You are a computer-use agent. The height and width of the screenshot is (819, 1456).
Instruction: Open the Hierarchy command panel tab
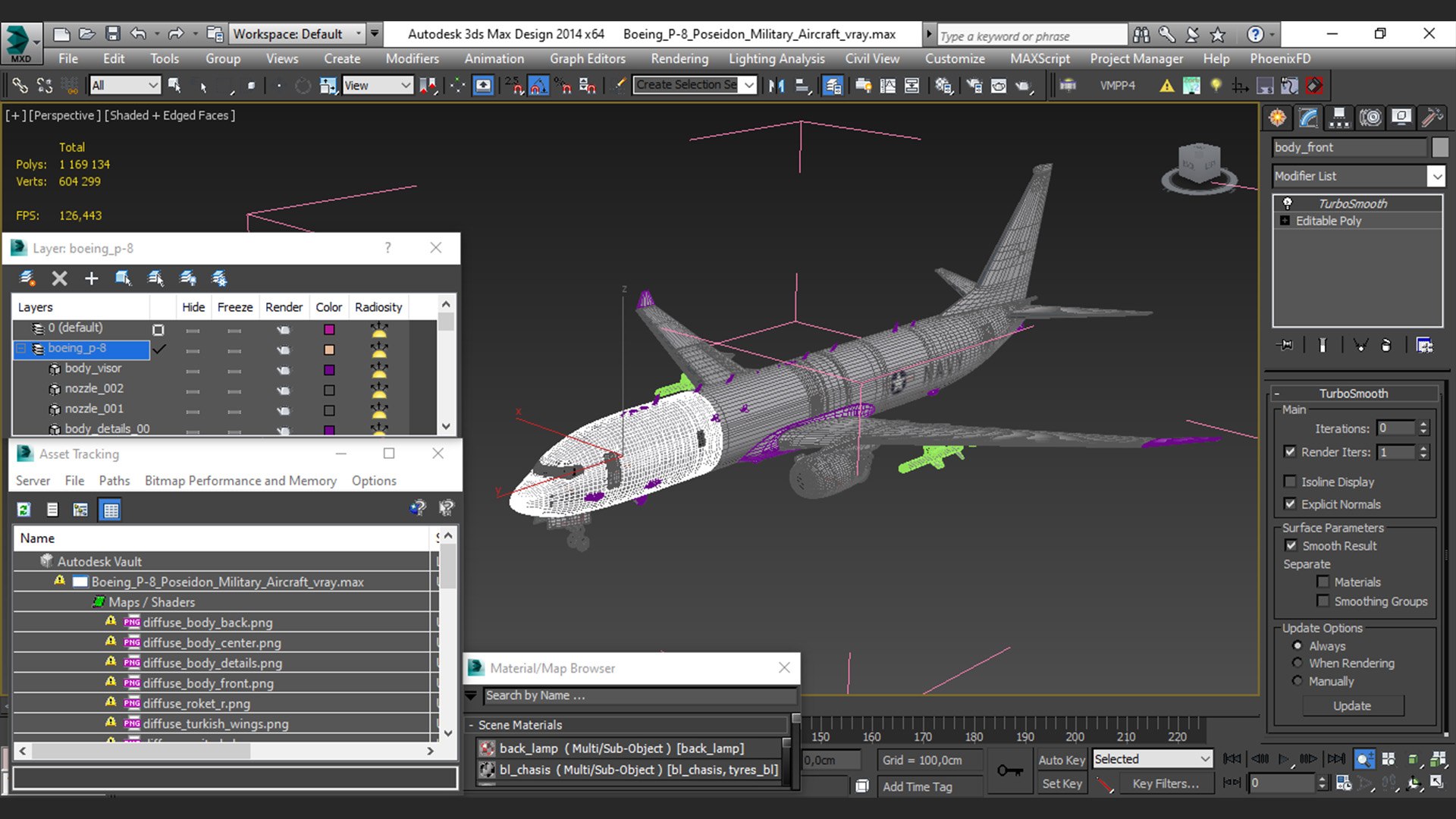(x=1339, y=117)
